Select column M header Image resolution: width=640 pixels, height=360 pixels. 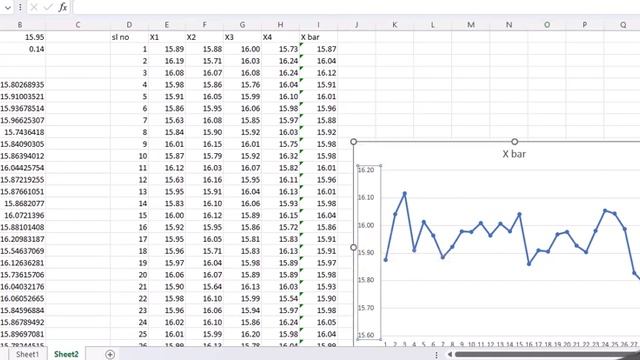tap(471, 25)
